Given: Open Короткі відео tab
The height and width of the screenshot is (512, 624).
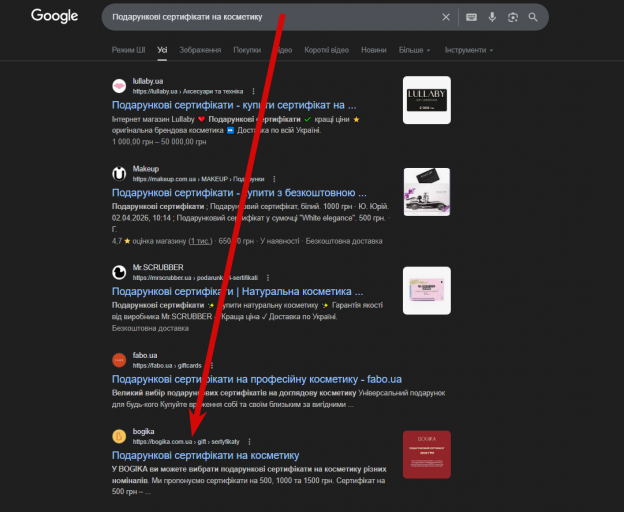Looking at the screenshot, I should point(326,50).
